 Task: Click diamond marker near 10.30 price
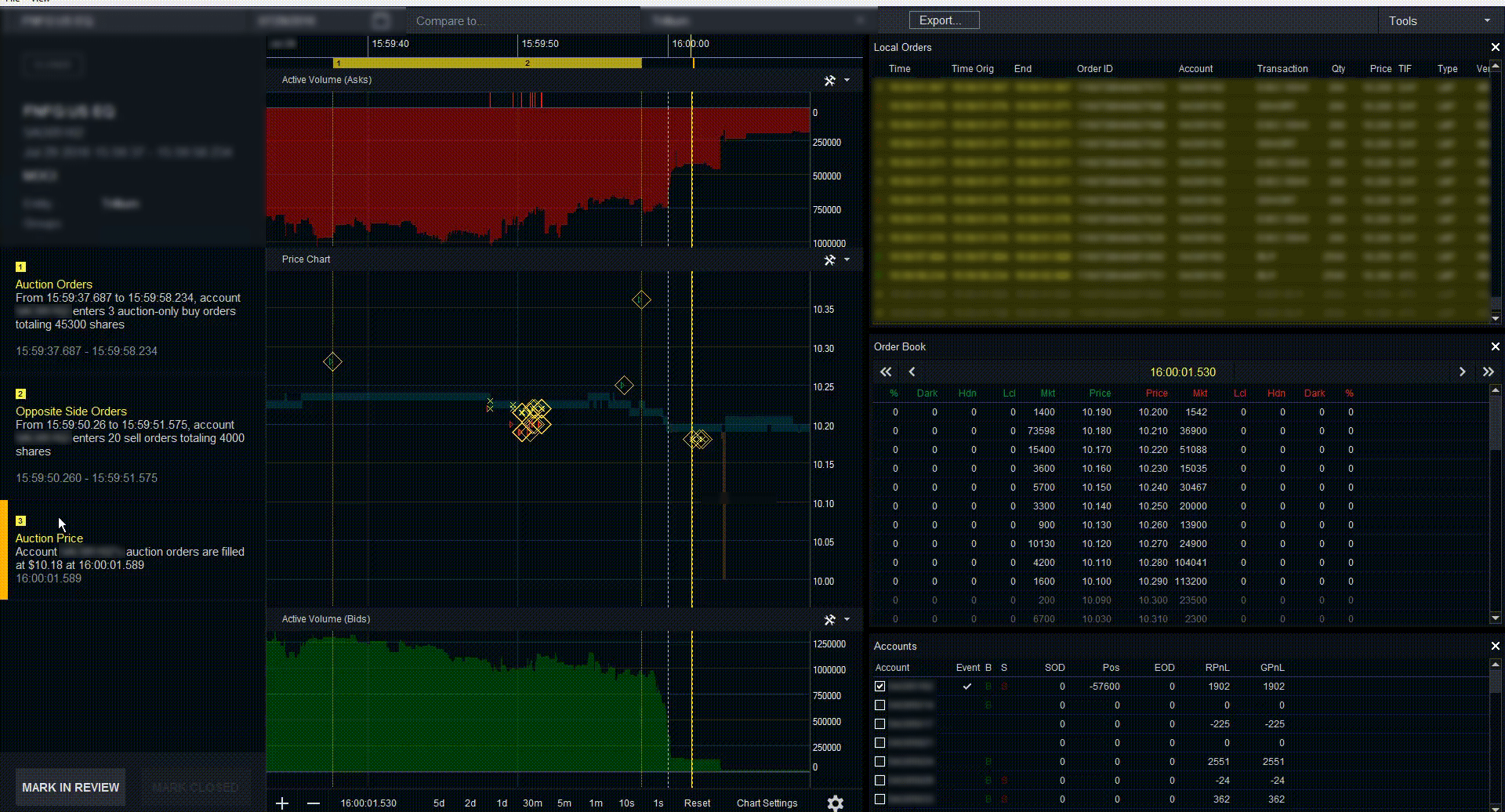(x=332, y=362)
